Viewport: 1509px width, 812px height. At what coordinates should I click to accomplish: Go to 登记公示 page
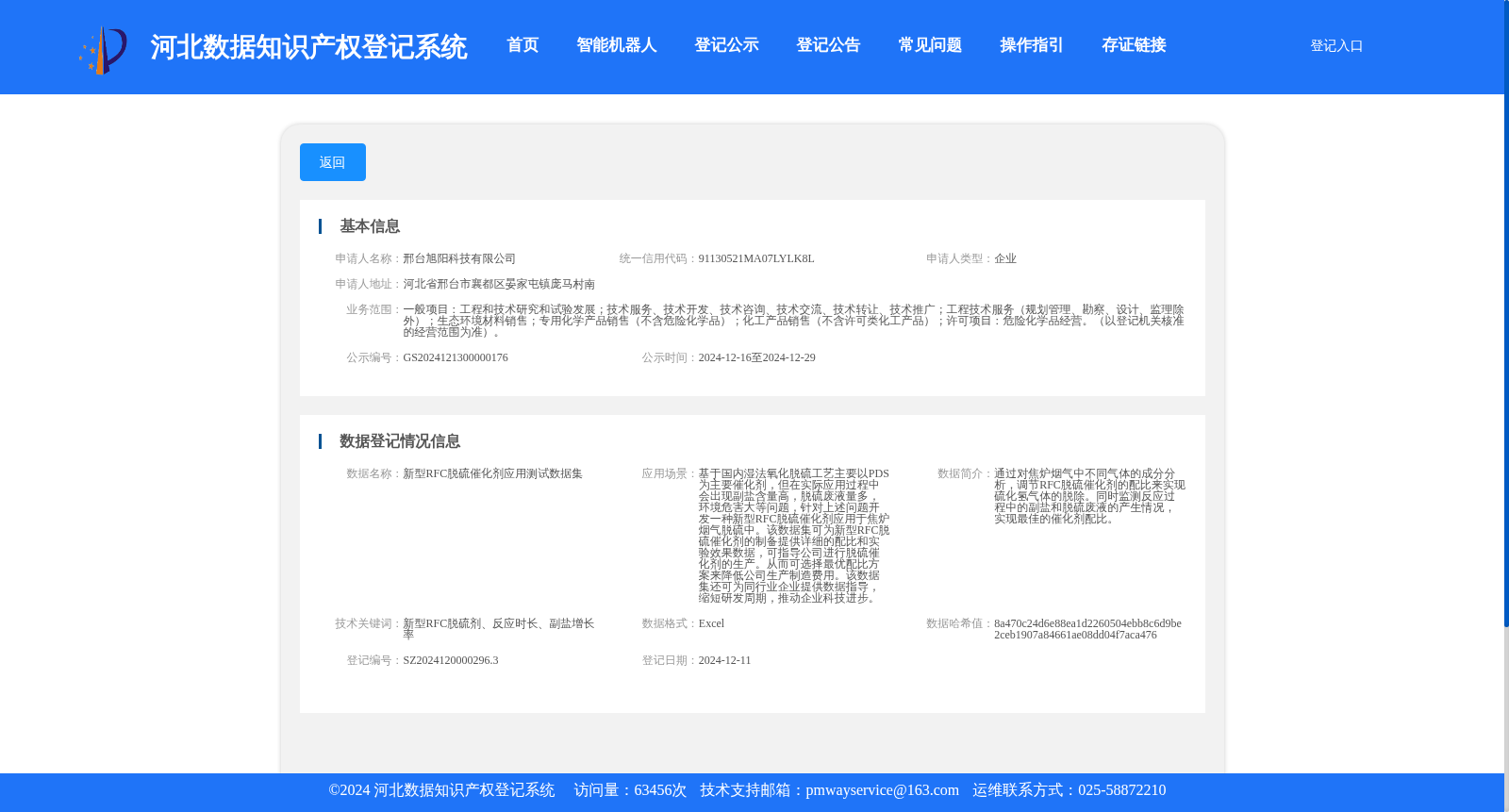726,45
